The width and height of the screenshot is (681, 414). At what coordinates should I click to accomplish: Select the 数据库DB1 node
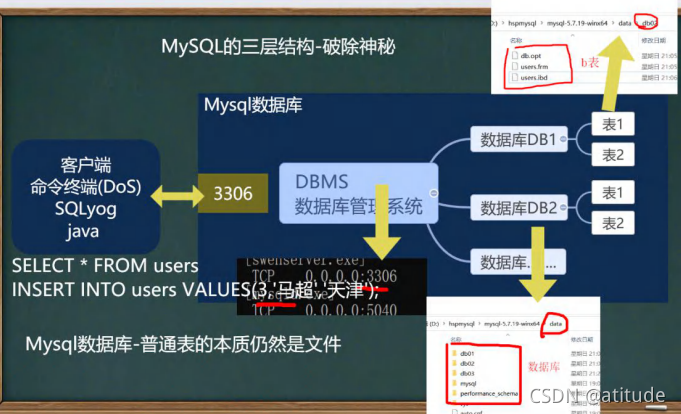click(519, 139)
